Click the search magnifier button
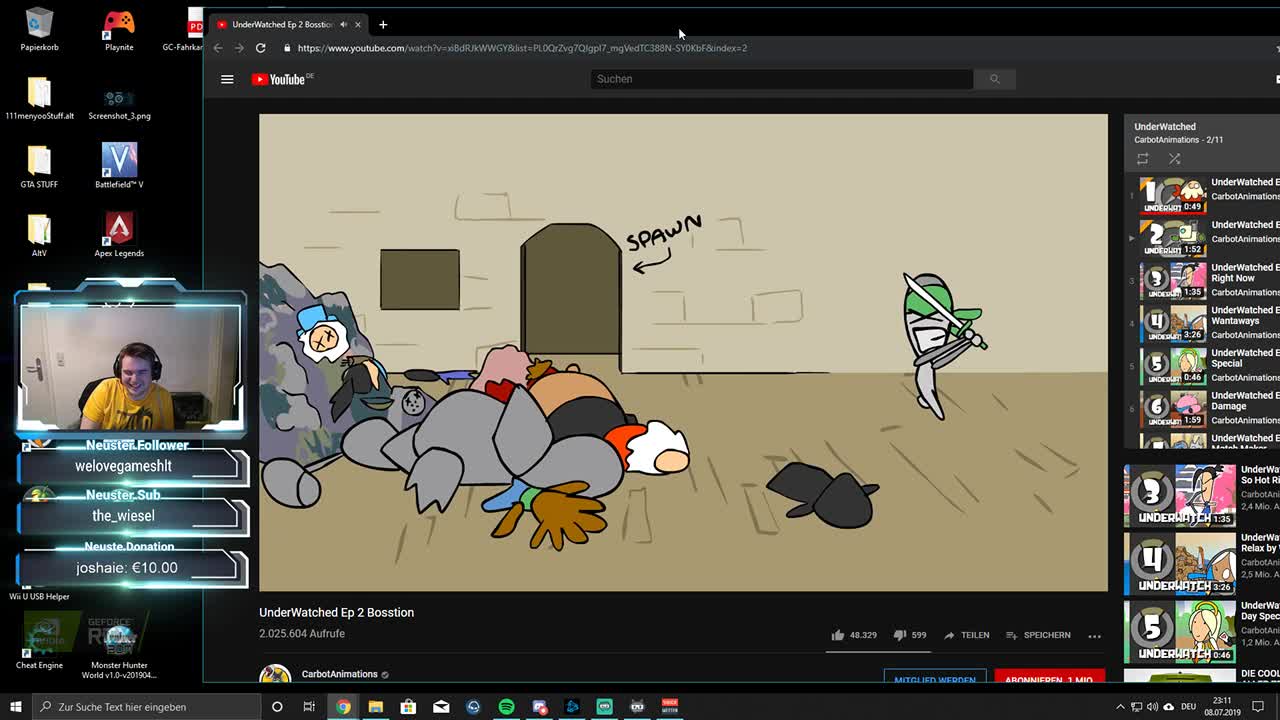The height and width of the screenshot is (720, 1280). click(994, 79)
